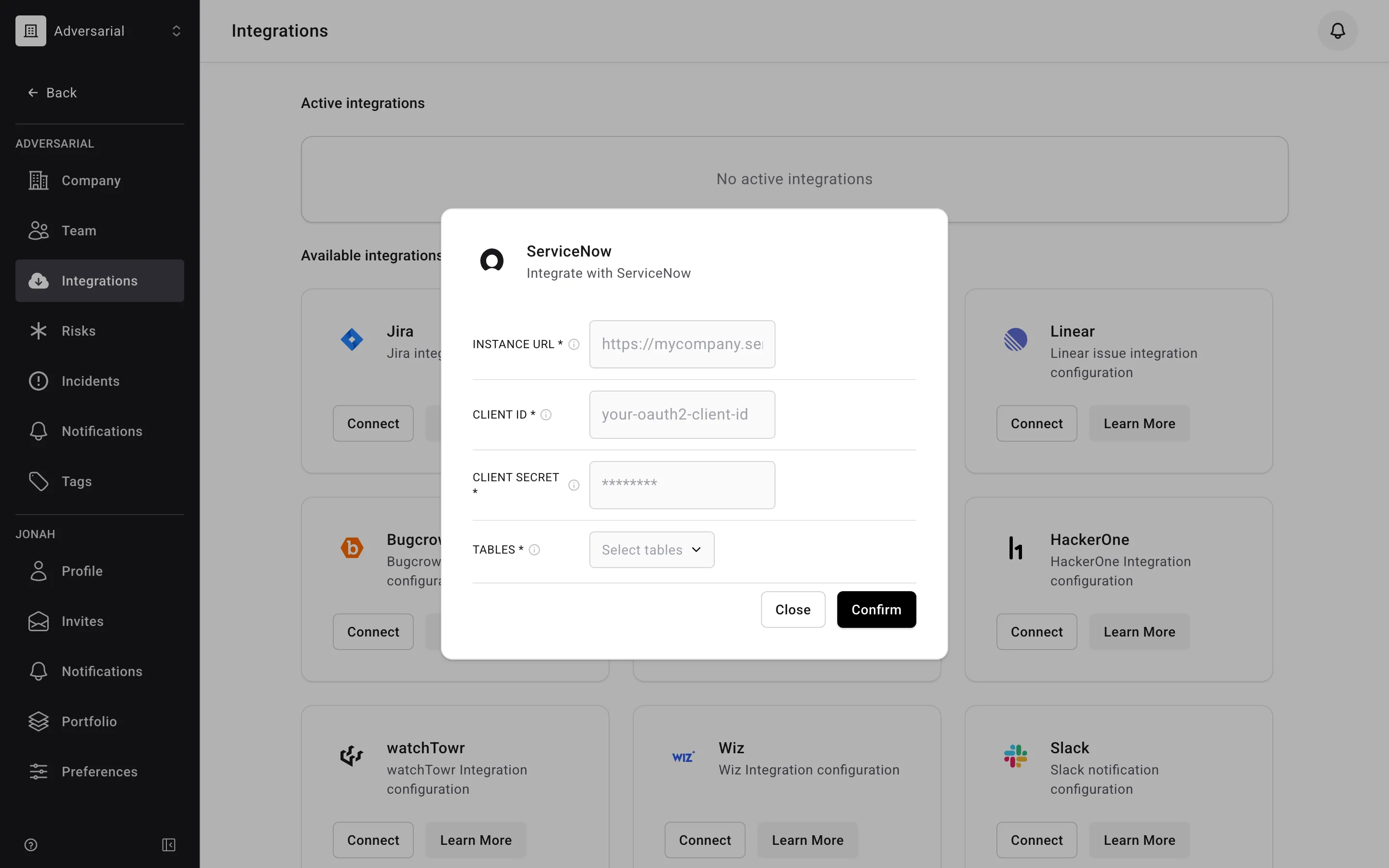Focus the Client ID input field
The height and width of the screenshot is (868, 1389).
pos(682,415)
